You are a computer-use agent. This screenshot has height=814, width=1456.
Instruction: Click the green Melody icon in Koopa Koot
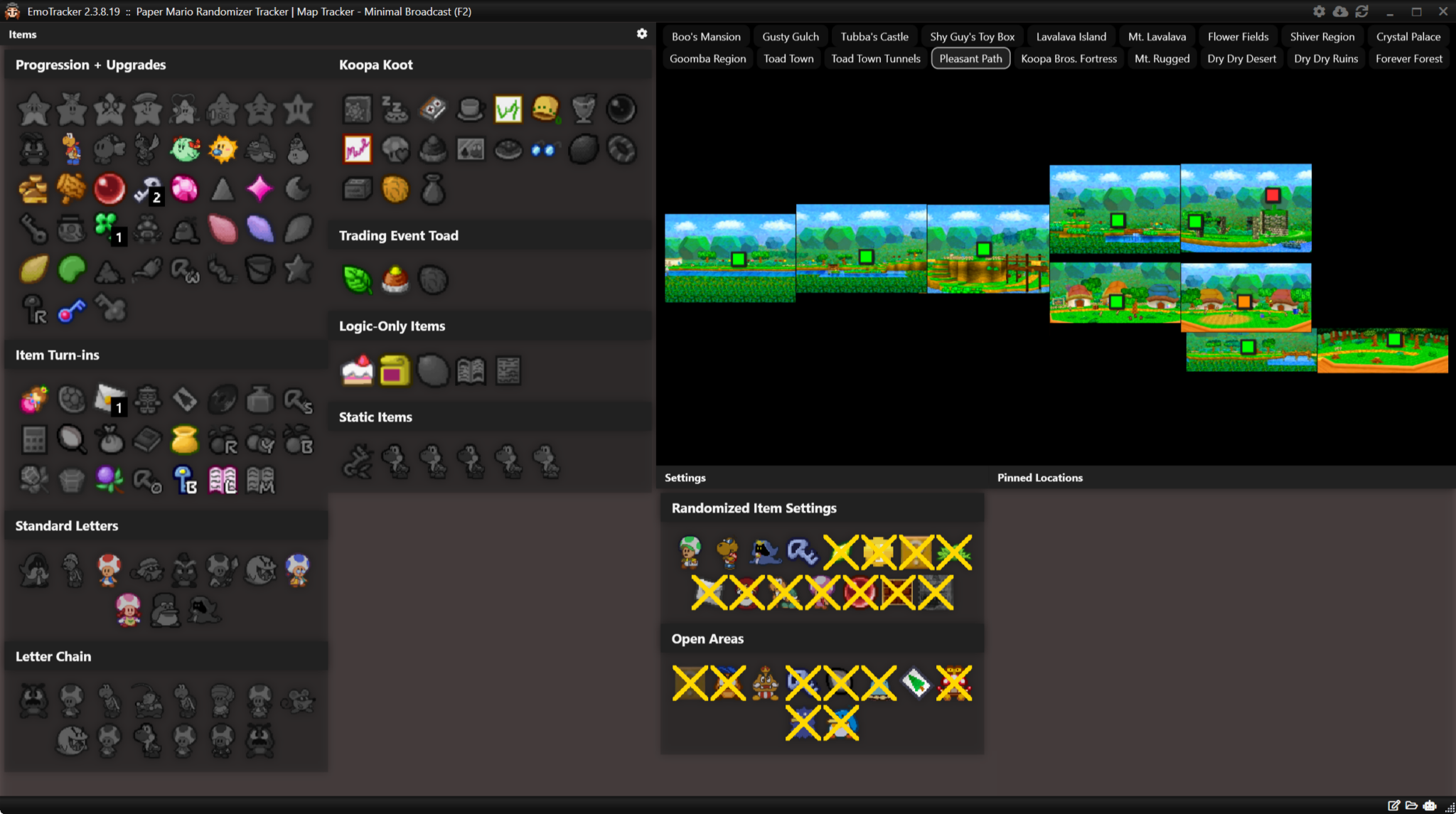[x=508, y=109]
